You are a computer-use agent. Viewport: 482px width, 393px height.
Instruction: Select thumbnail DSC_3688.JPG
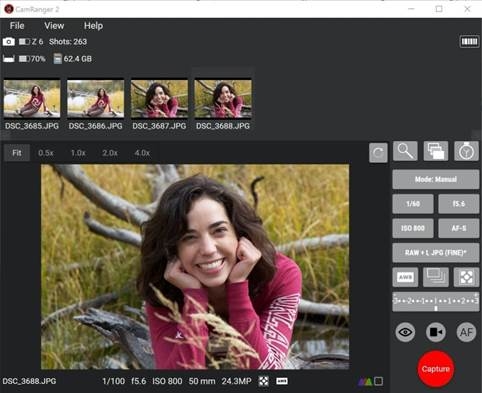pyautogui.click(x=223, y=99)
